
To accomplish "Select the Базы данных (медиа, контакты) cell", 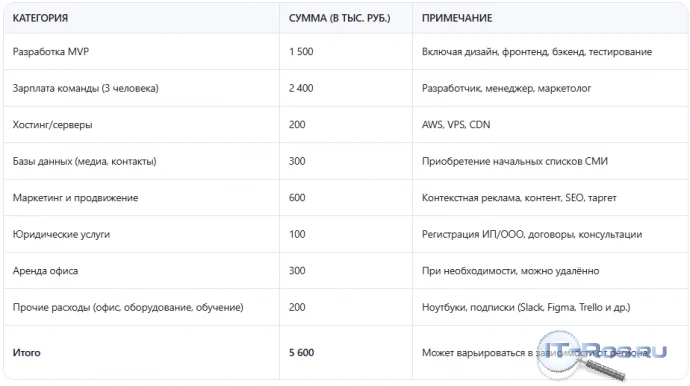I will 84,161.
